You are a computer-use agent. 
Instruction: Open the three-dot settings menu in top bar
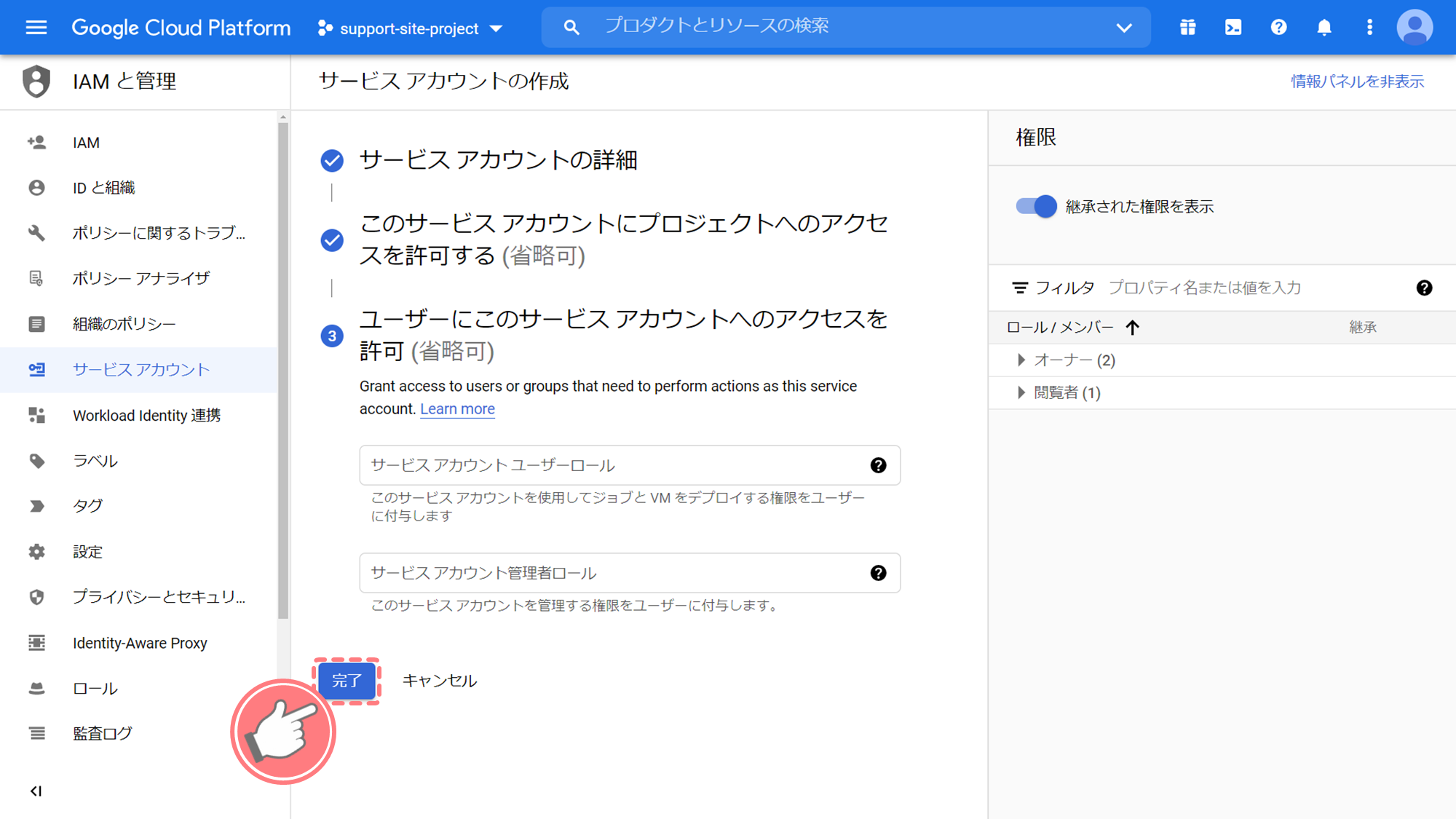1369,28
